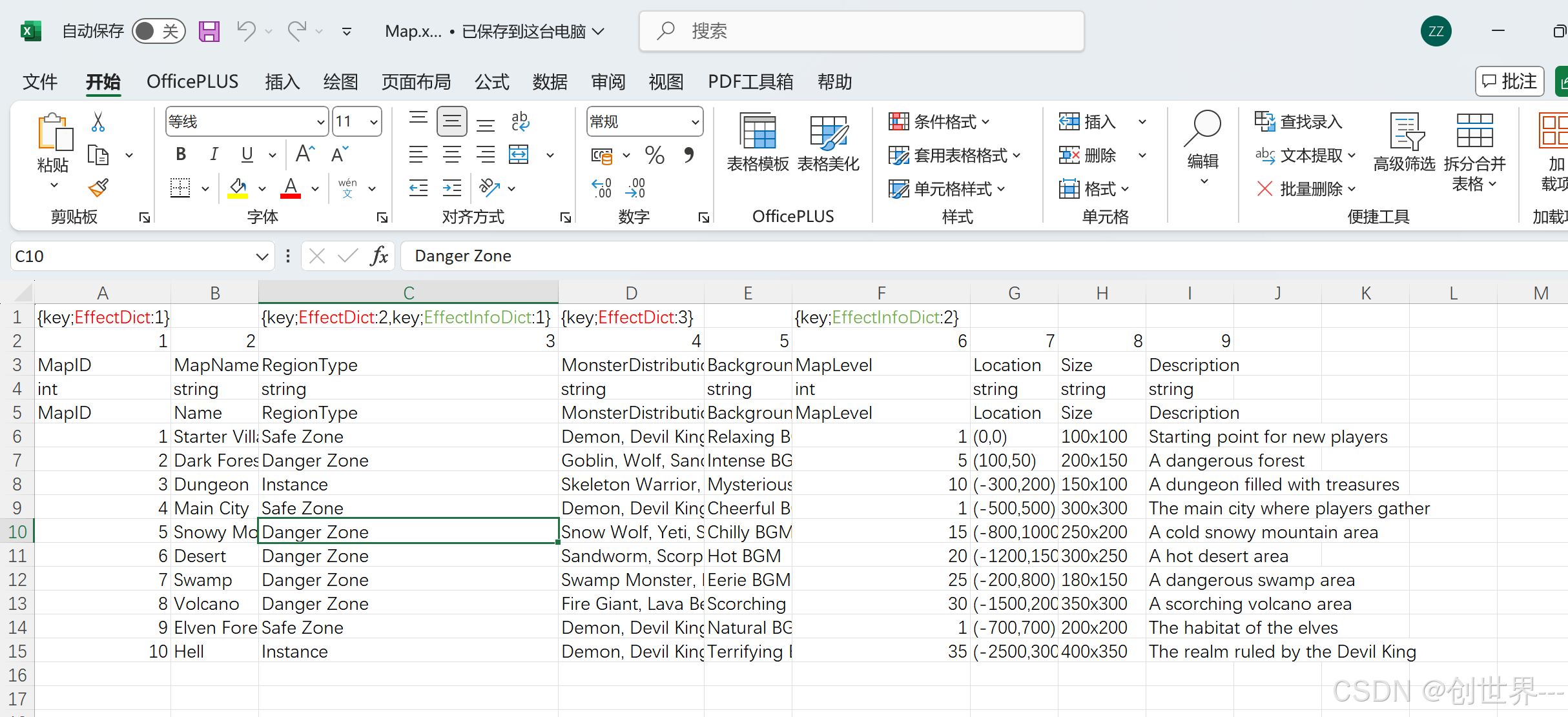The image size is (1568, 717).
Task: Click the decrease indent icon
Action: pos(418,188)
